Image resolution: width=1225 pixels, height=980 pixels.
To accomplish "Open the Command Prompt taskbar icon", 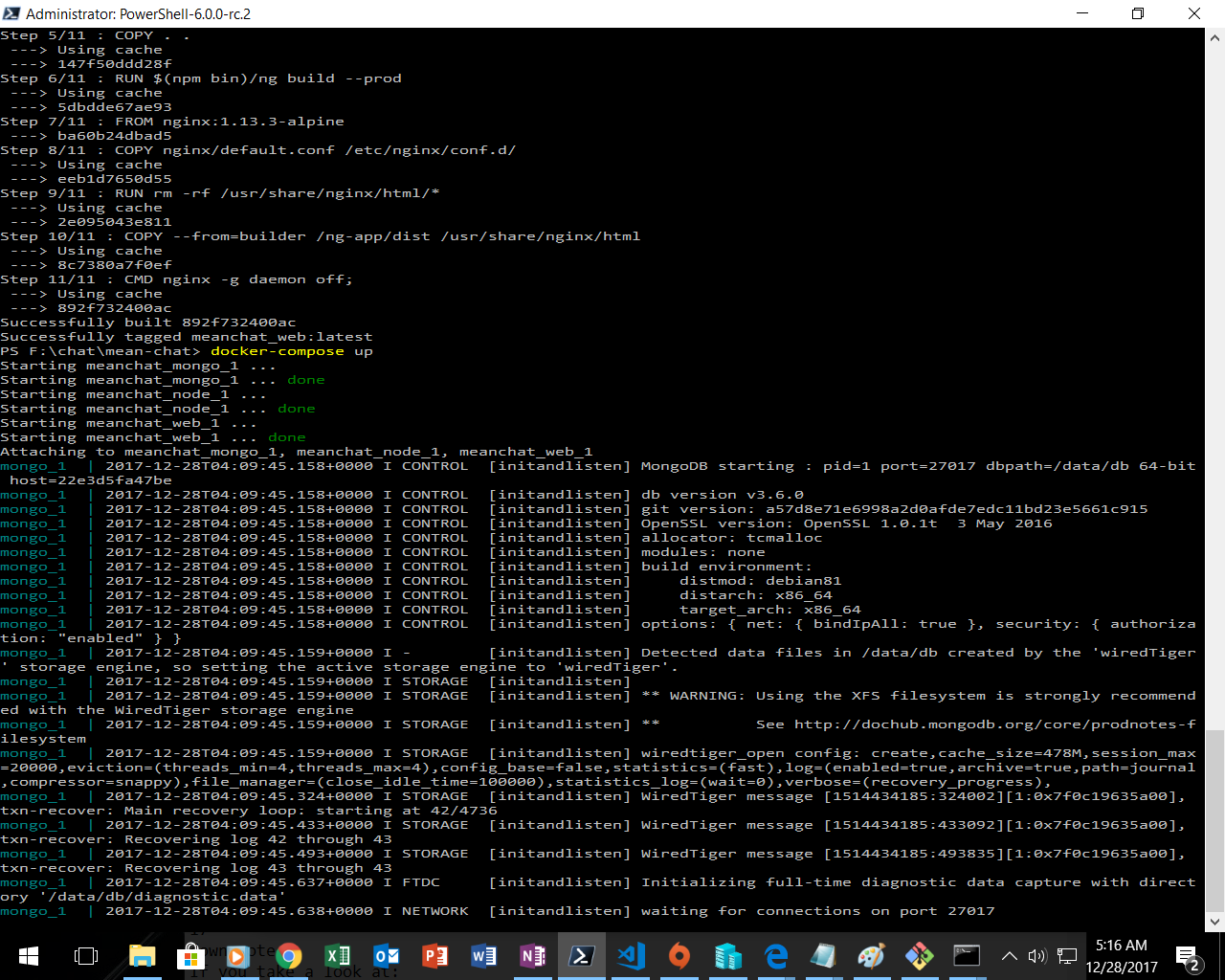I will coord(967,956).
